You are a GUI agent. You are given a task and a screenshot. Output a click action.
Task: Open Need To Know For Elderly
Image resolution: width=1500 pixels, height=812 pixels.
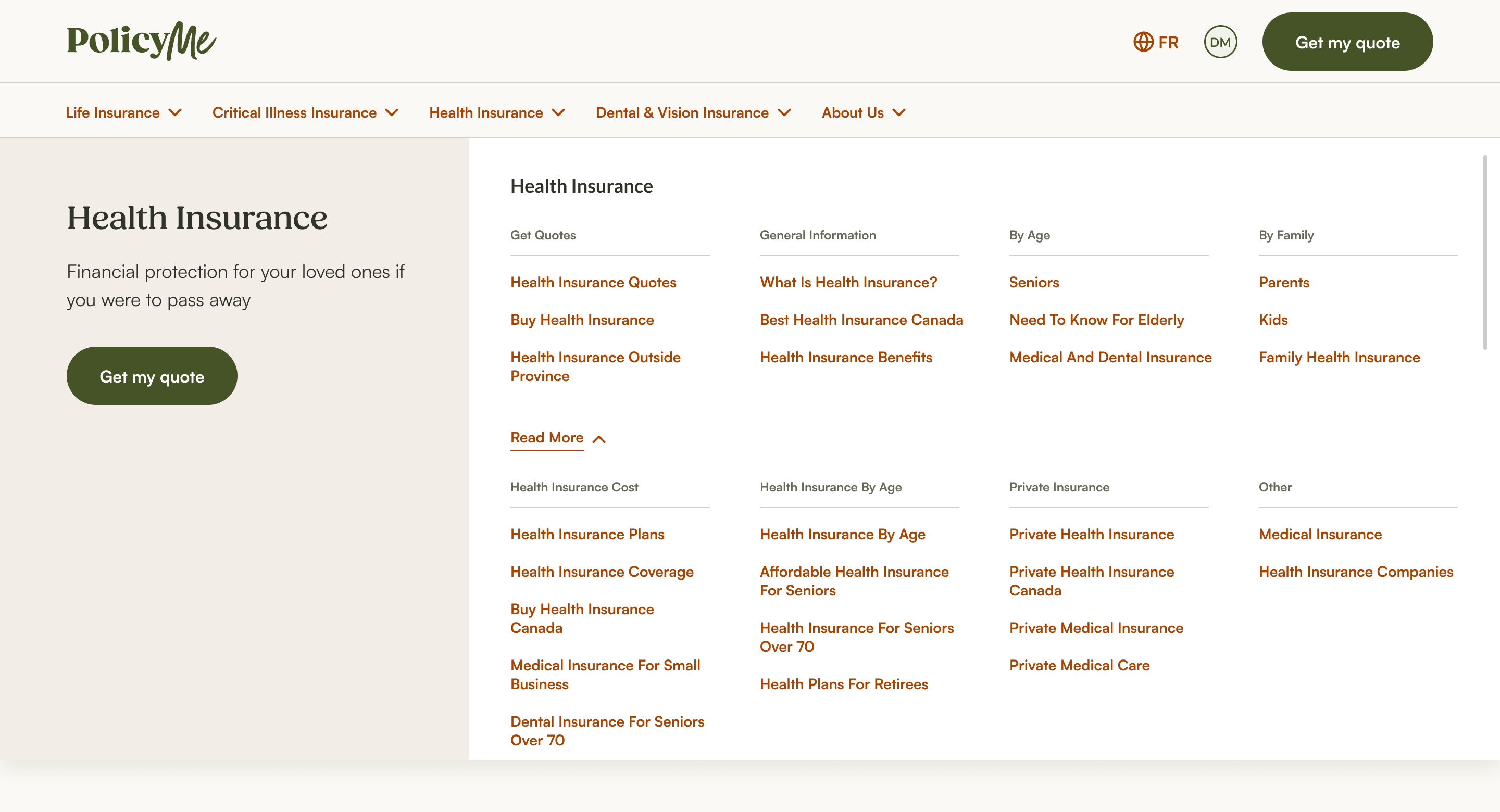[1096, 320]
